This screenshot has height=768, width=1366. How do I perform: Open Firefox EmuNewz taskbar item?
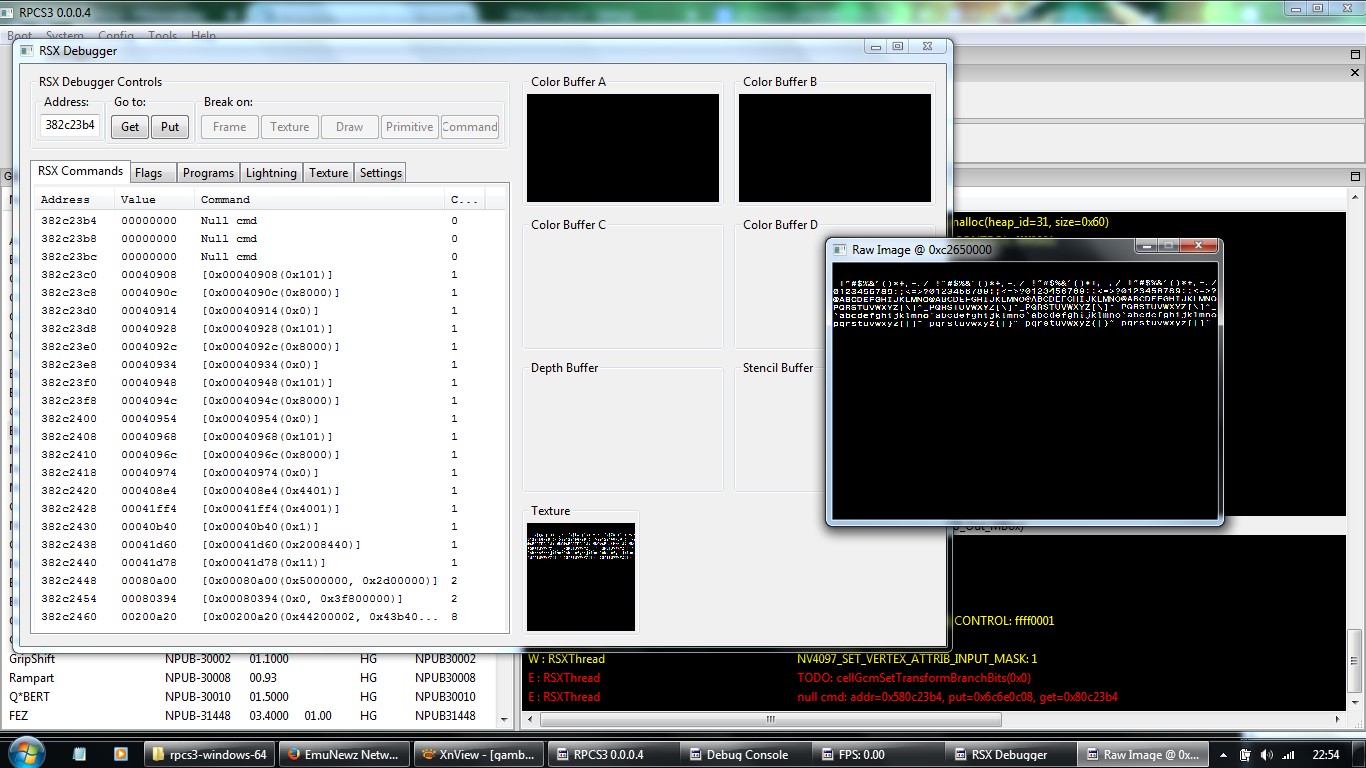345,754
